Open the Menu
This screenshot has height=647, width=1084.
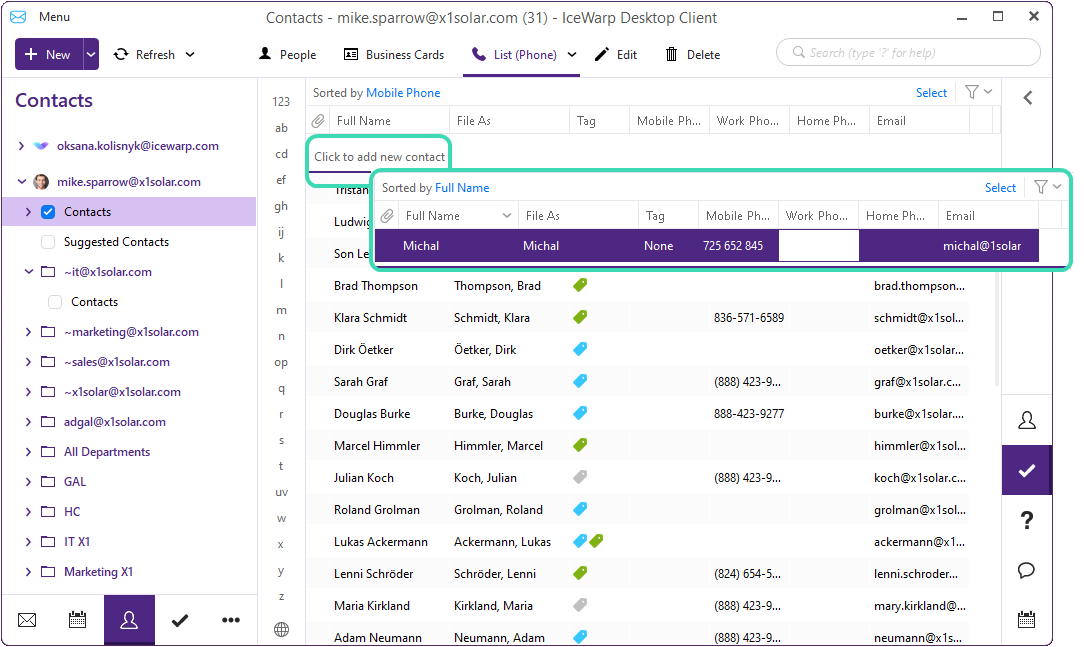(54, 17)
